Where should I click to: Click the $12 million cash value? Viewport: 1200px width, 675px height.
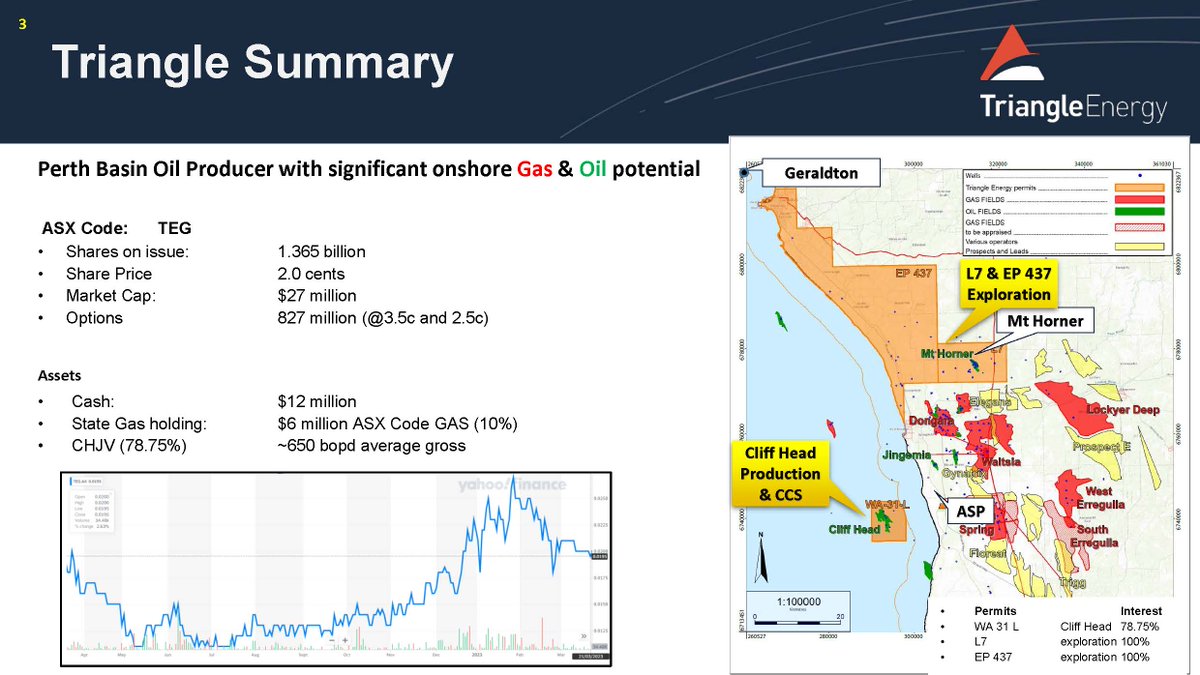click(x=317, y=401)
